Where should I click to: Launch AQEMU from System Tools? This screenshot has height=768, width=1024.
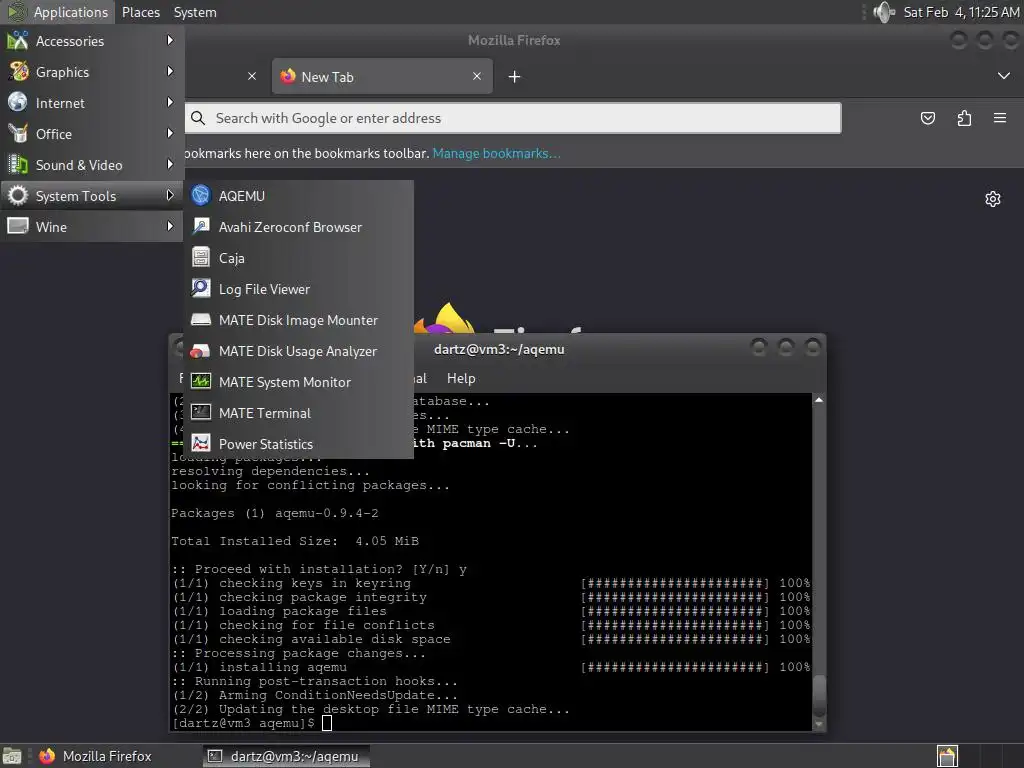click(299, 195)
